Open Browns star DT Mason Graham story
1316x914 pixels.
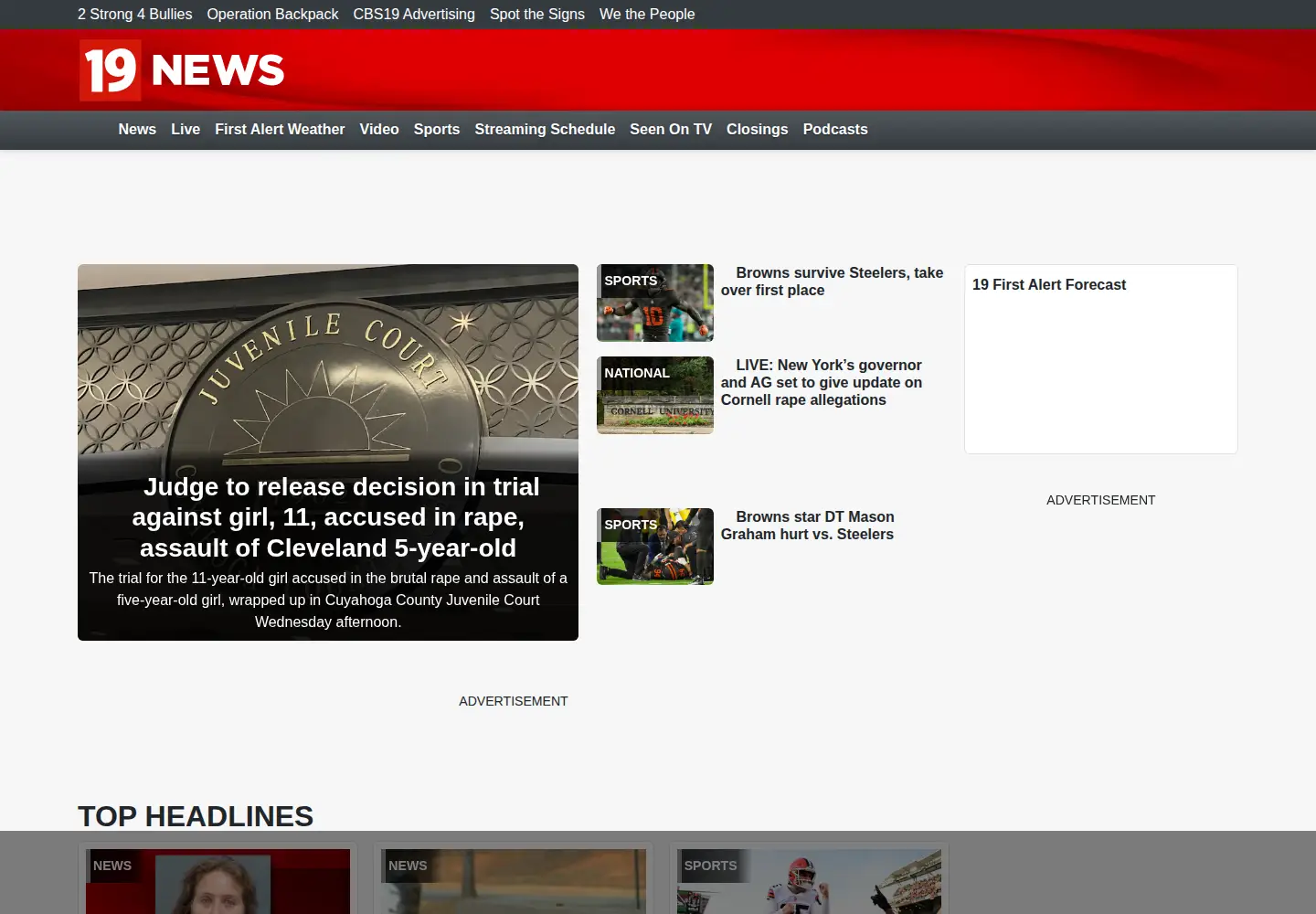(x=808, y=526)
